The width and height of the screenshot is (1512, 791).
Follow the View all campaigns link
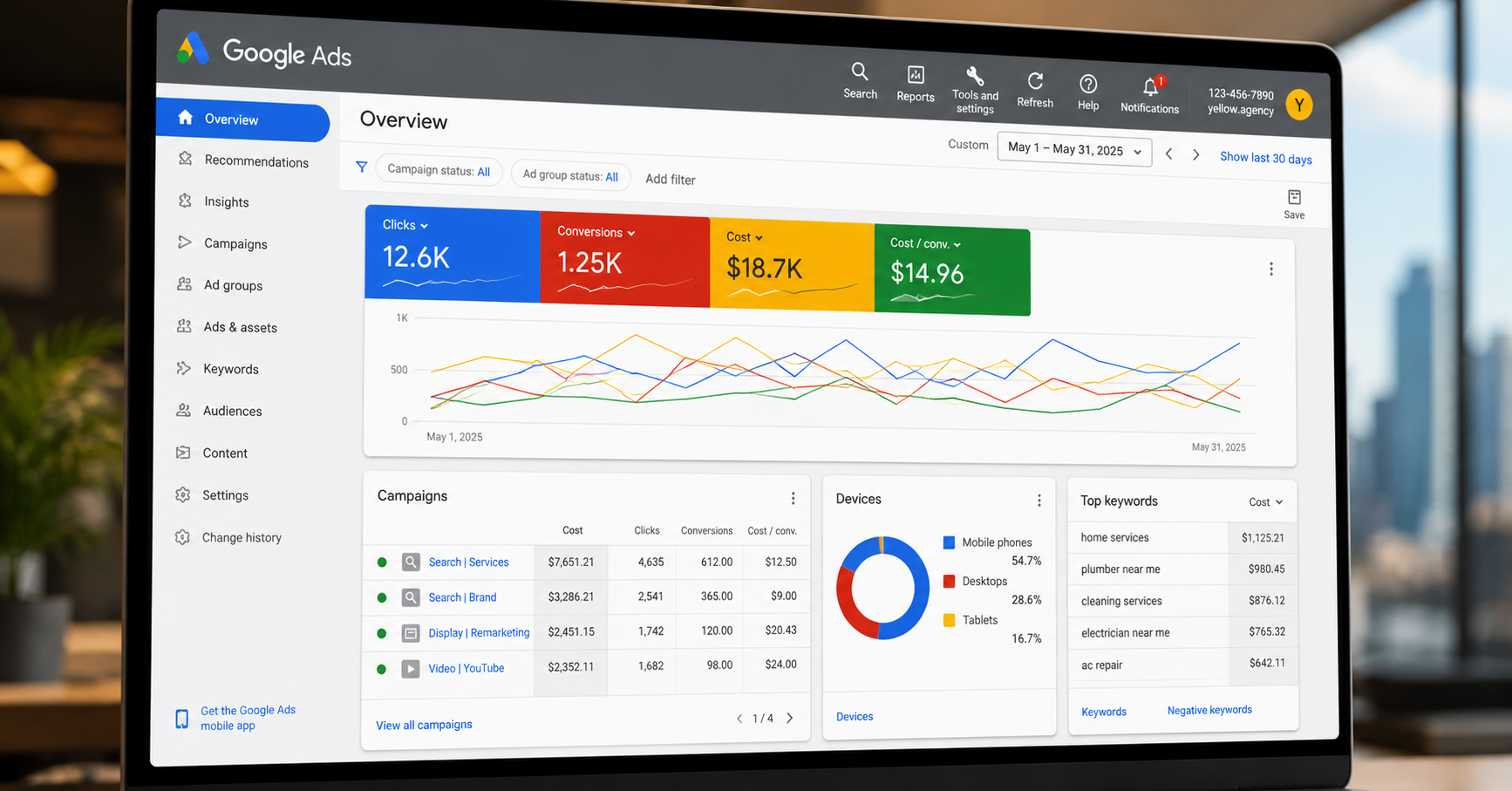pos(424,725)
